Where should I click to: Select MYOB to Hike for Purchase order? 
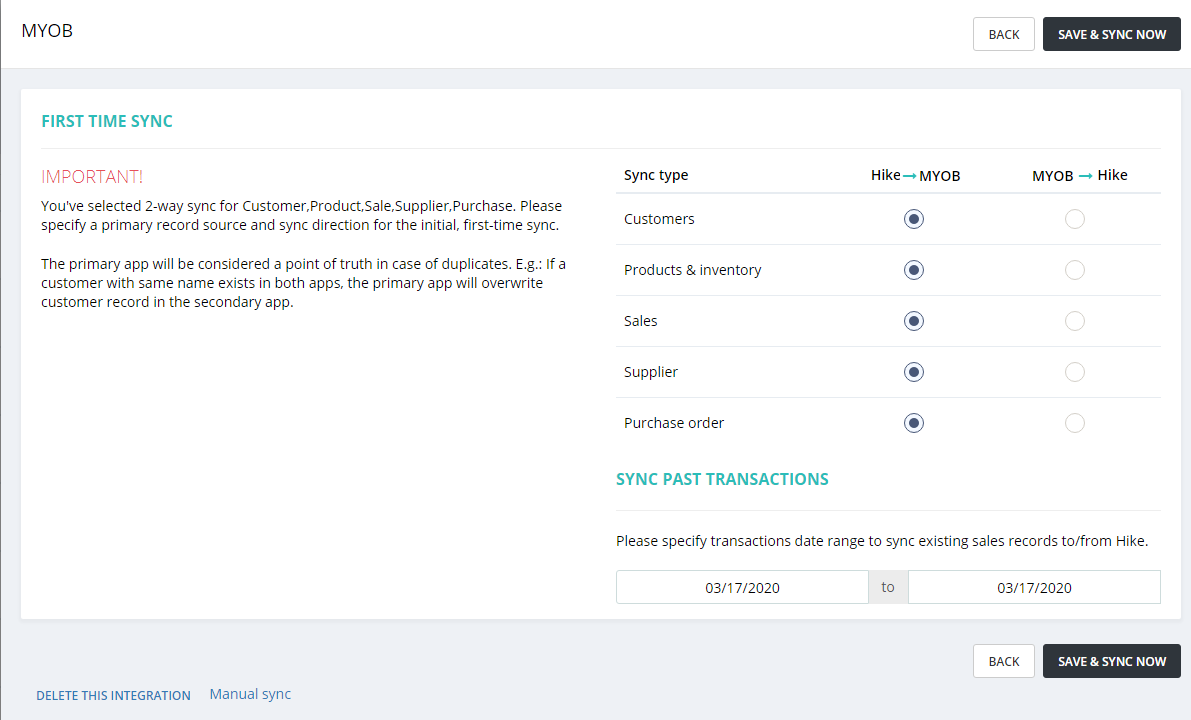(x=1075, y=423)
